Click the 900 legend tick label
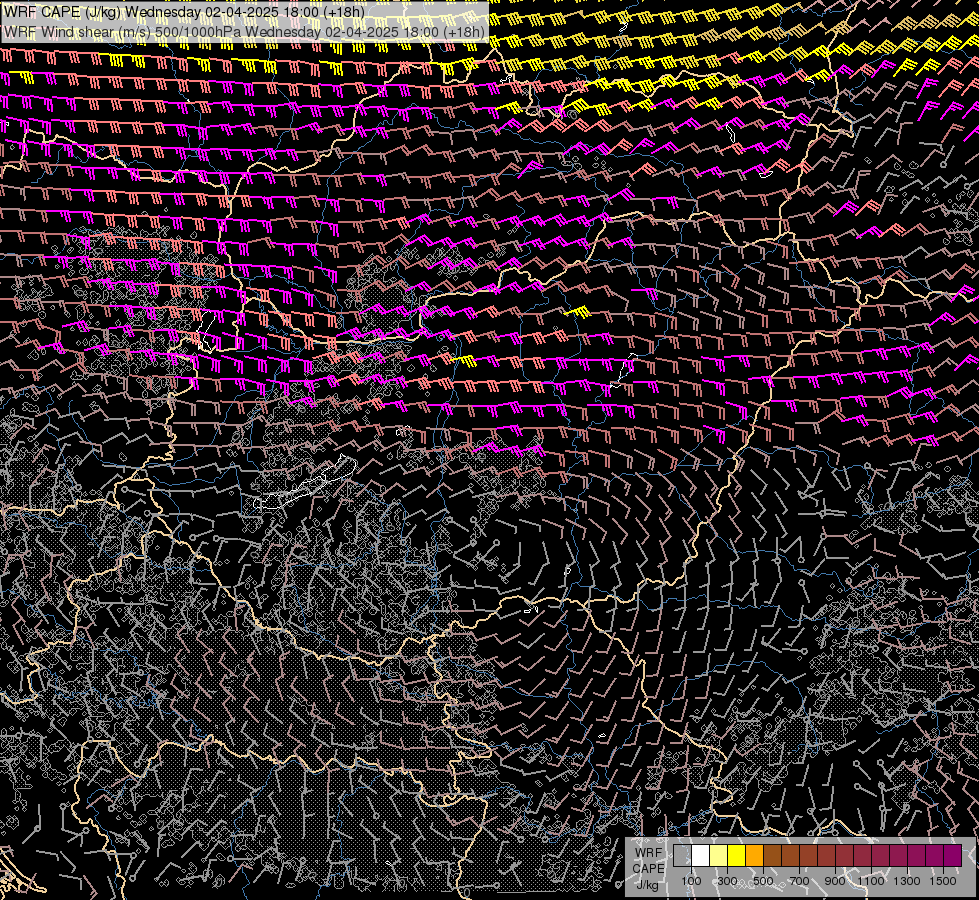This screenshot has width=979, height=900. click(x=835, y=881)
